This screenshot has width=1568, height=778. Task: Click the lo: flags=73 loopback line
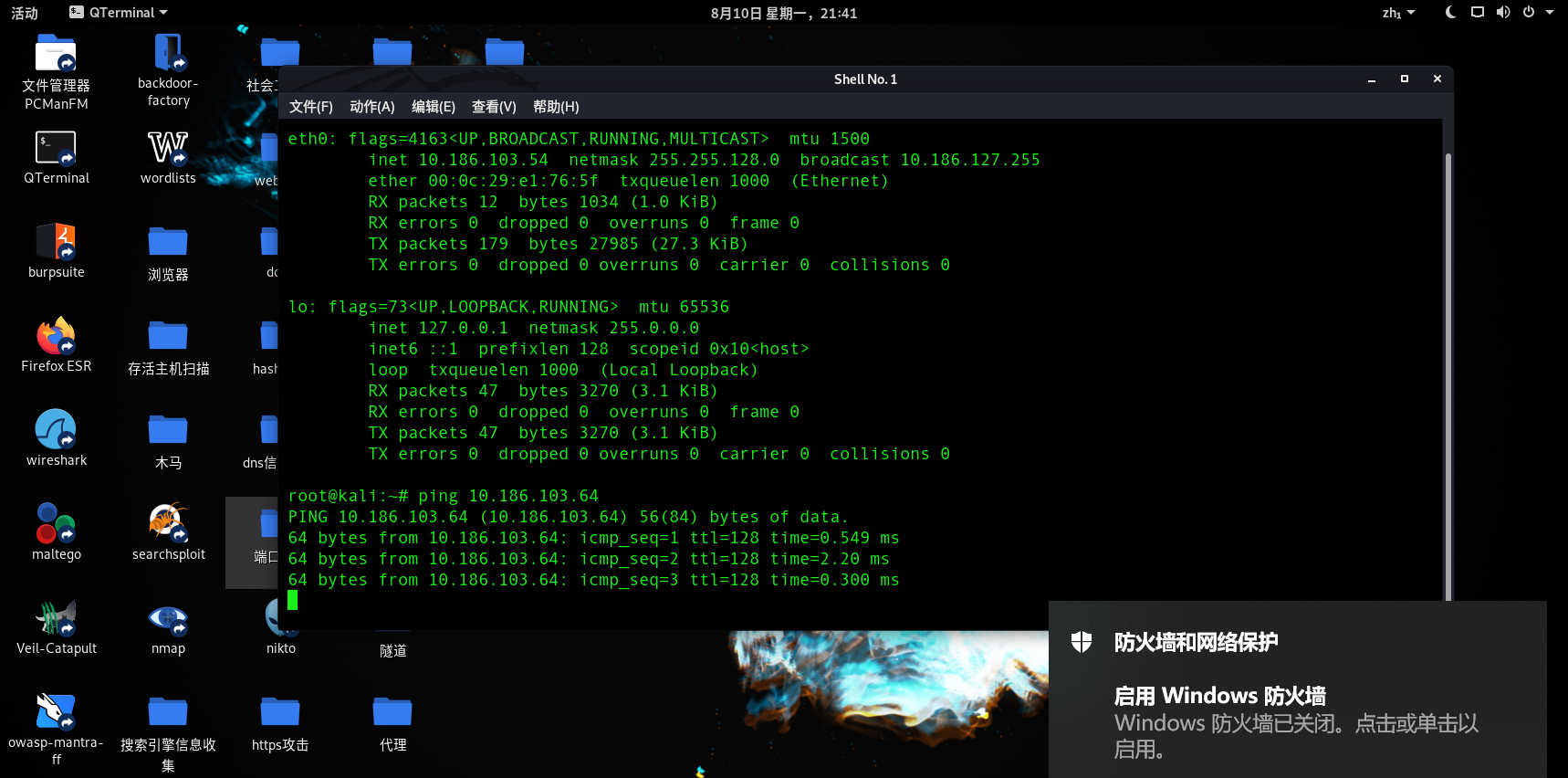[508, 307]
